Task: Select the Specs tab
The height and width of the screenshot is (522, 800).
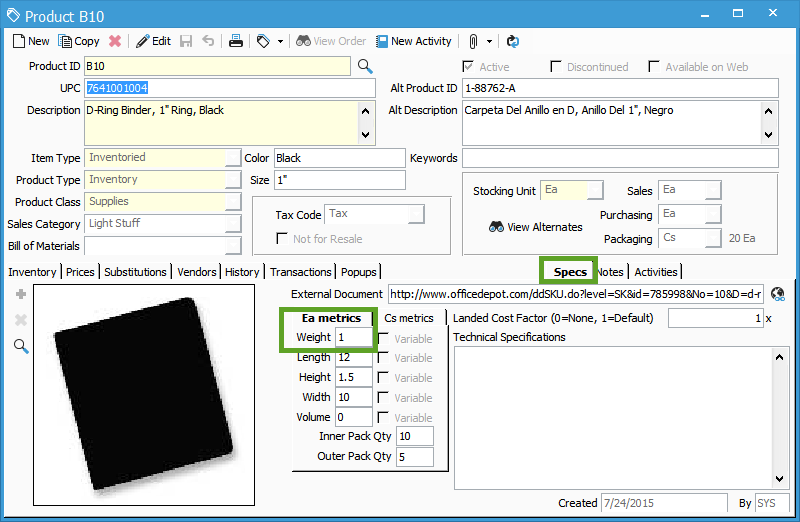Action: point(570,272)
